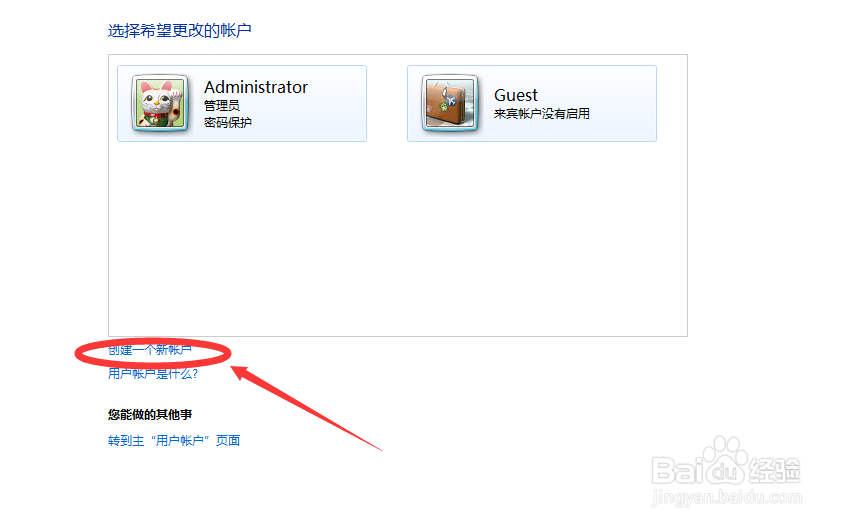Viewport: 850px width, 527px height.
Task: Open the 用户帐户是什么? help link
Action: (153, 374)
